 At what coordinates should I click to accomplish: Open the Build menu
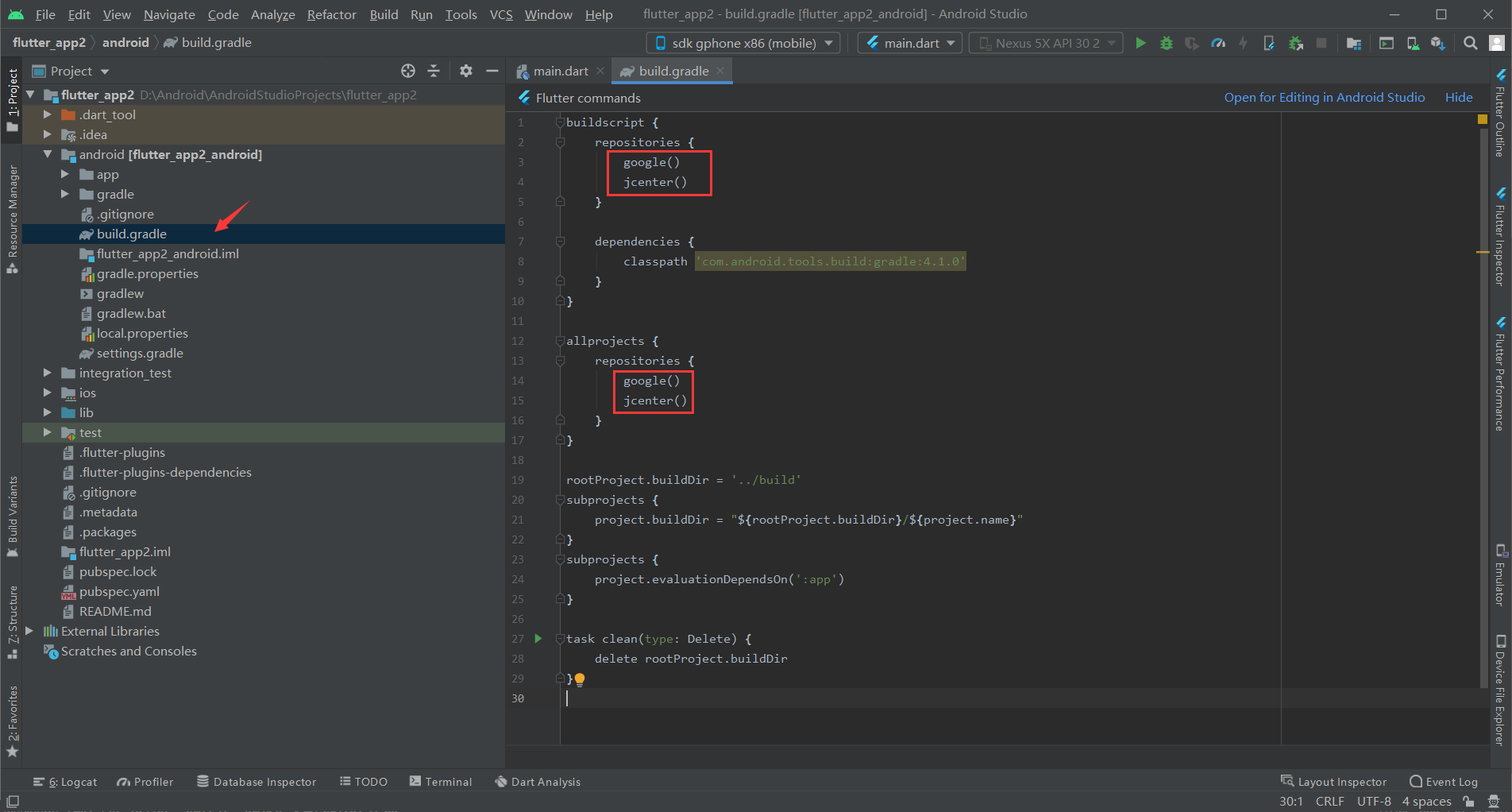(x=384, y=14)
